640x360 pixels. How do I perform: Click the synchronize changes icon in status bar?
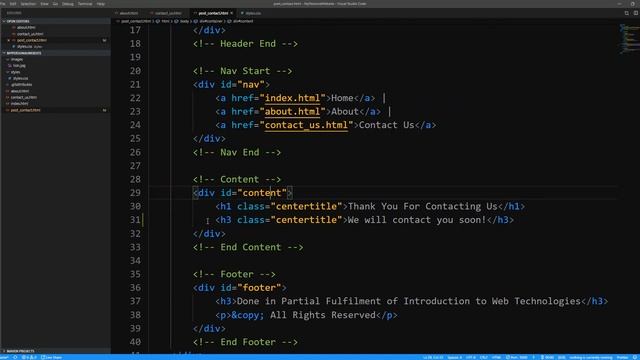point(15,357)
